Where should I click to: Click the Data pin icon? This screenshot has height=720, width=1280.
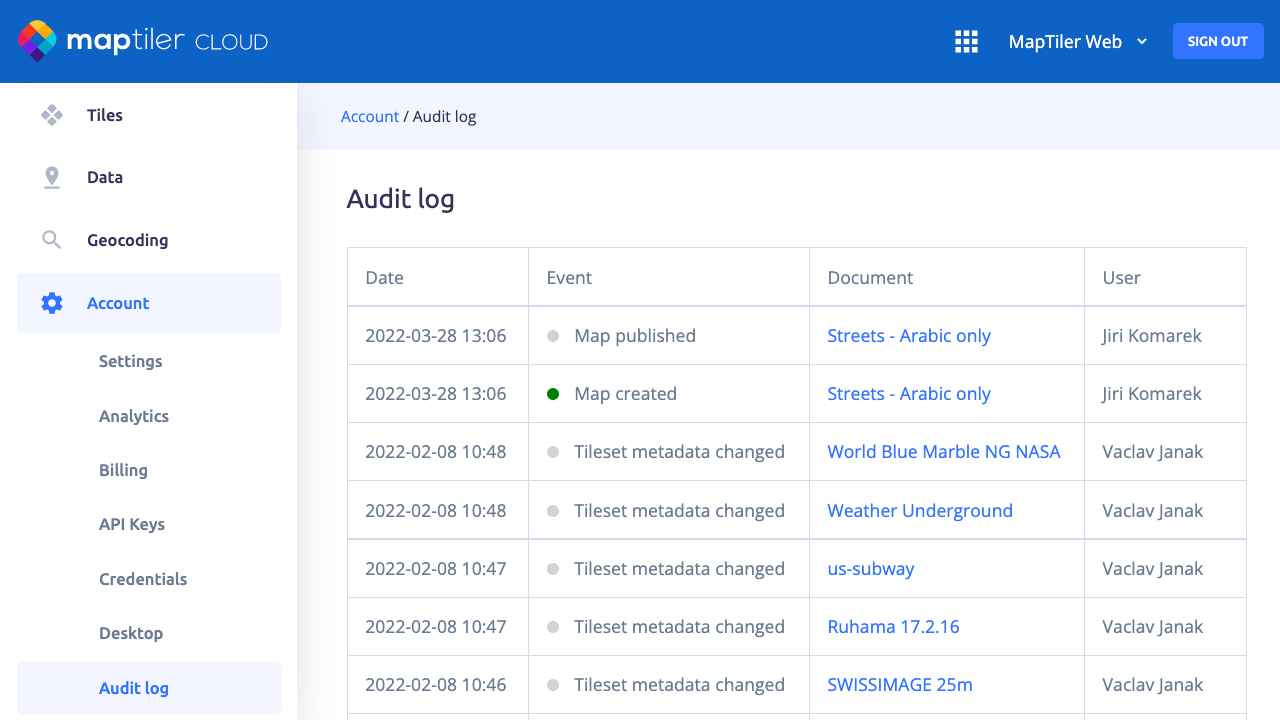coord(52,177)
